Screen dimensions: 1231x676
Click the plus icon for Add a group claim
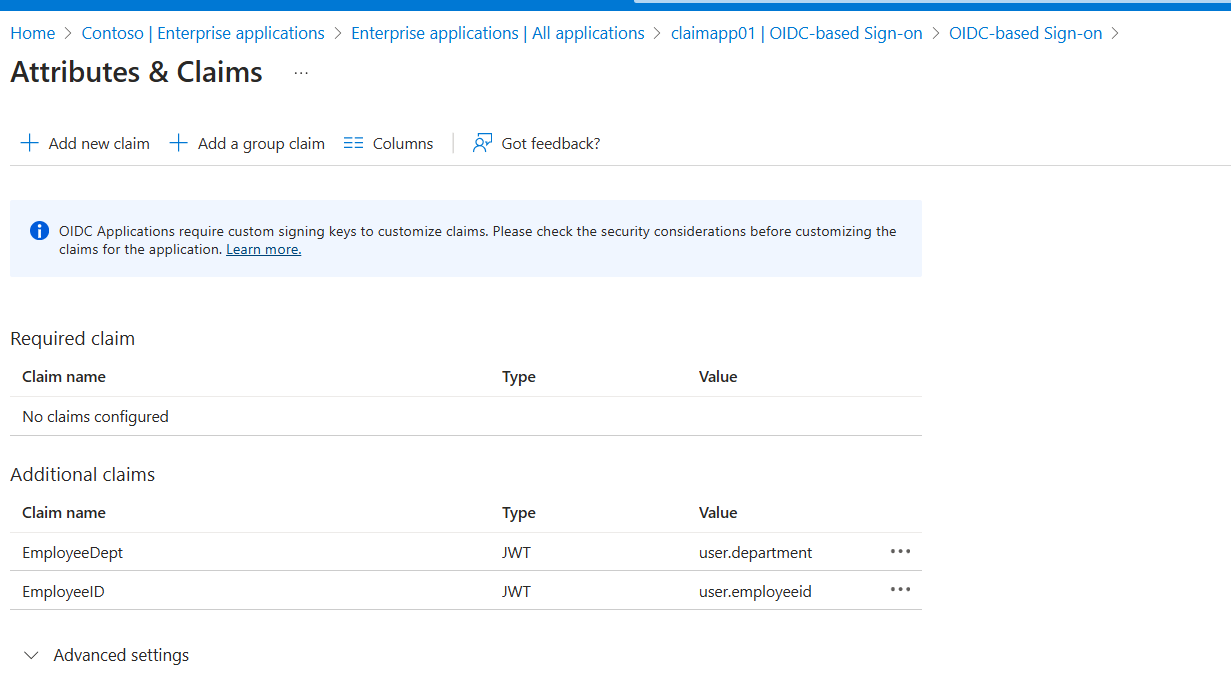[179, 143]
